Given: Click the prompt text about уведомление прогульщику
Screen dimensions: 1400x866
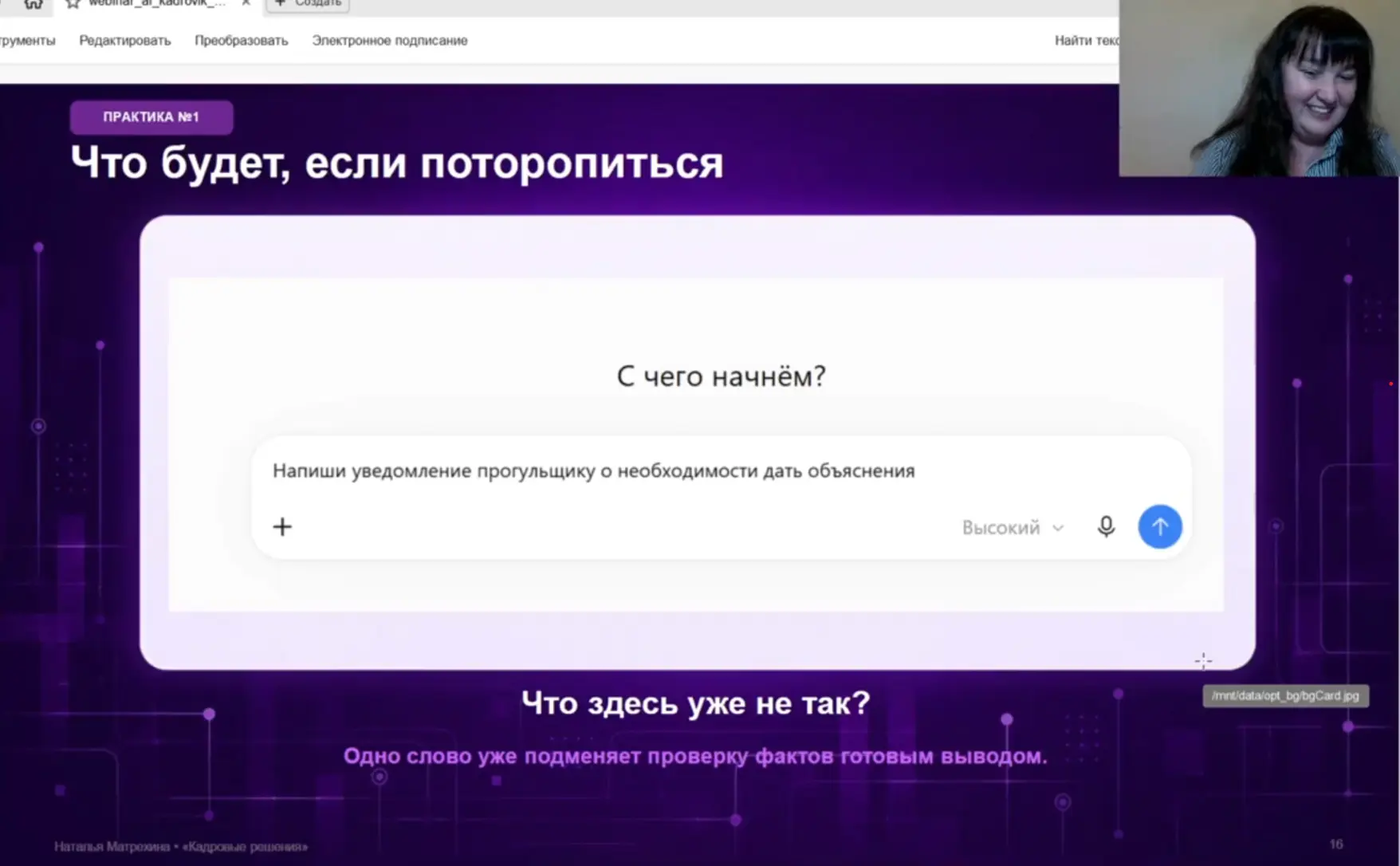Looking at the screenshot, I should pos(594,470).
